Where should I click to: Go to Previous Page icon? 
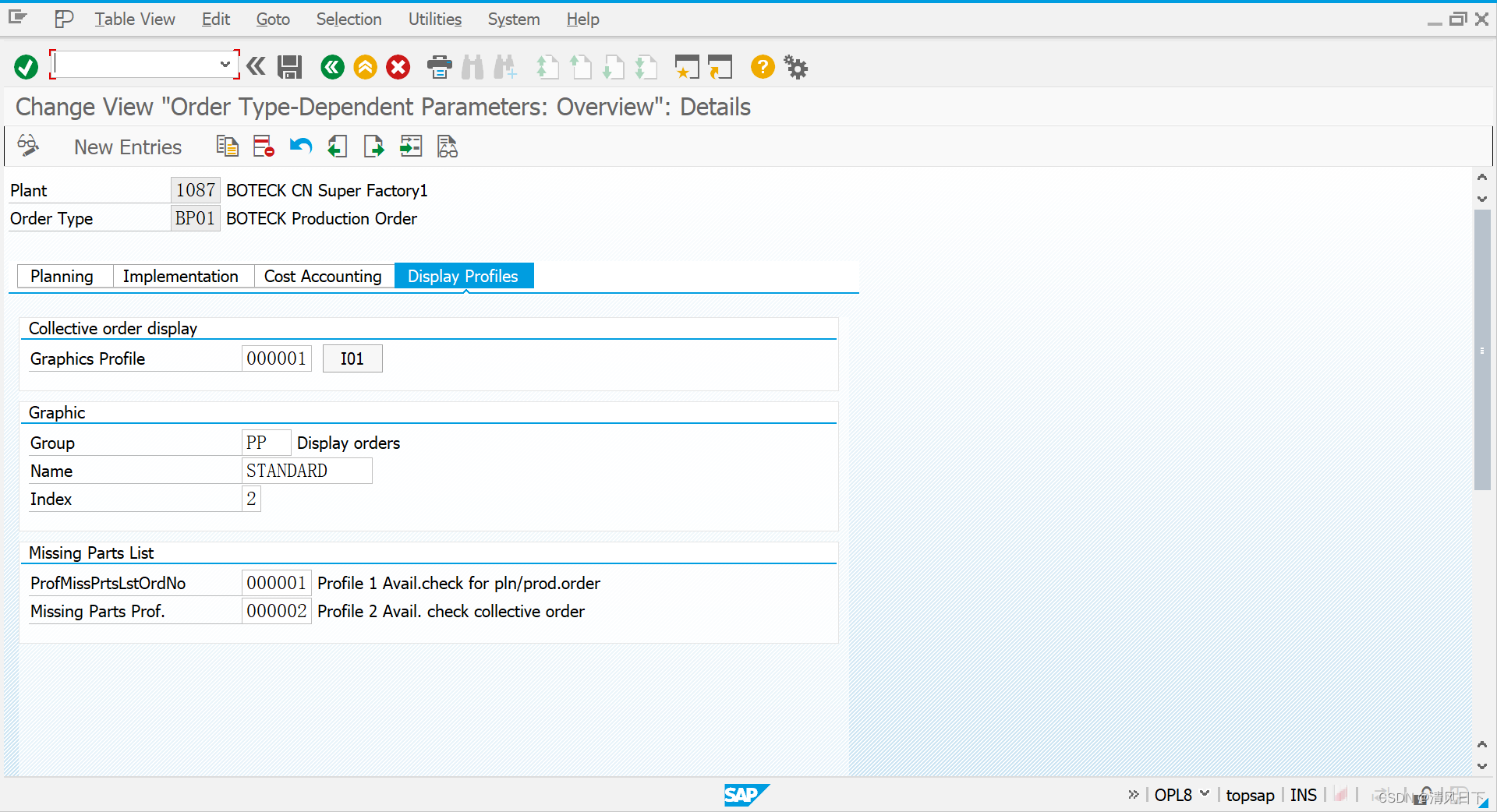click(580, 67)
